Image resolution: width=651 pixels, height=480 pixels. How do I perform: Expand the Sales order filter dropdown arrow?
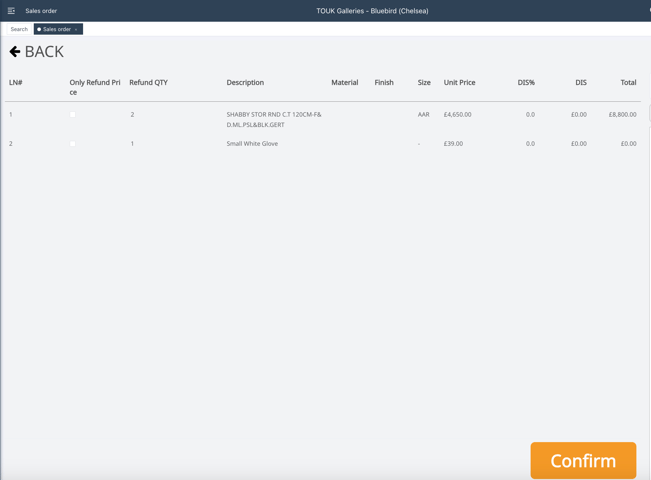tap(76, 30)
